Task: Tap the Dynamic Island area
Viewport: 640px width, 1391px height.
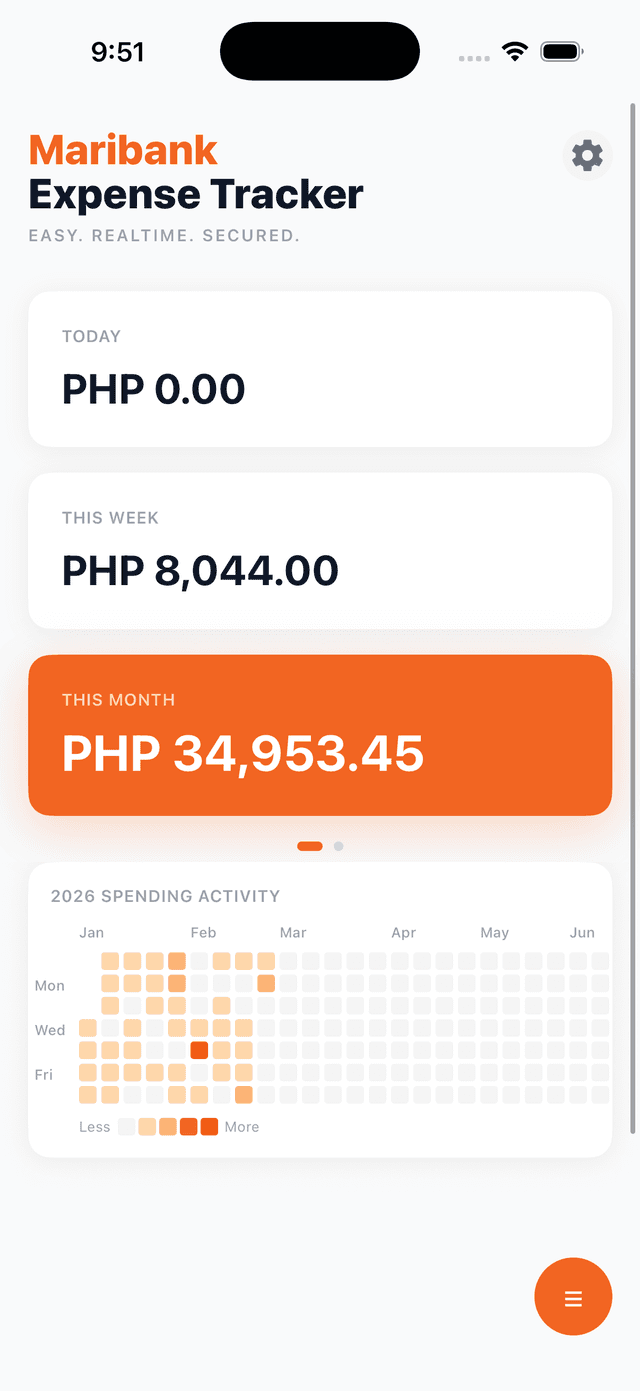Action: tap(320, 50)
